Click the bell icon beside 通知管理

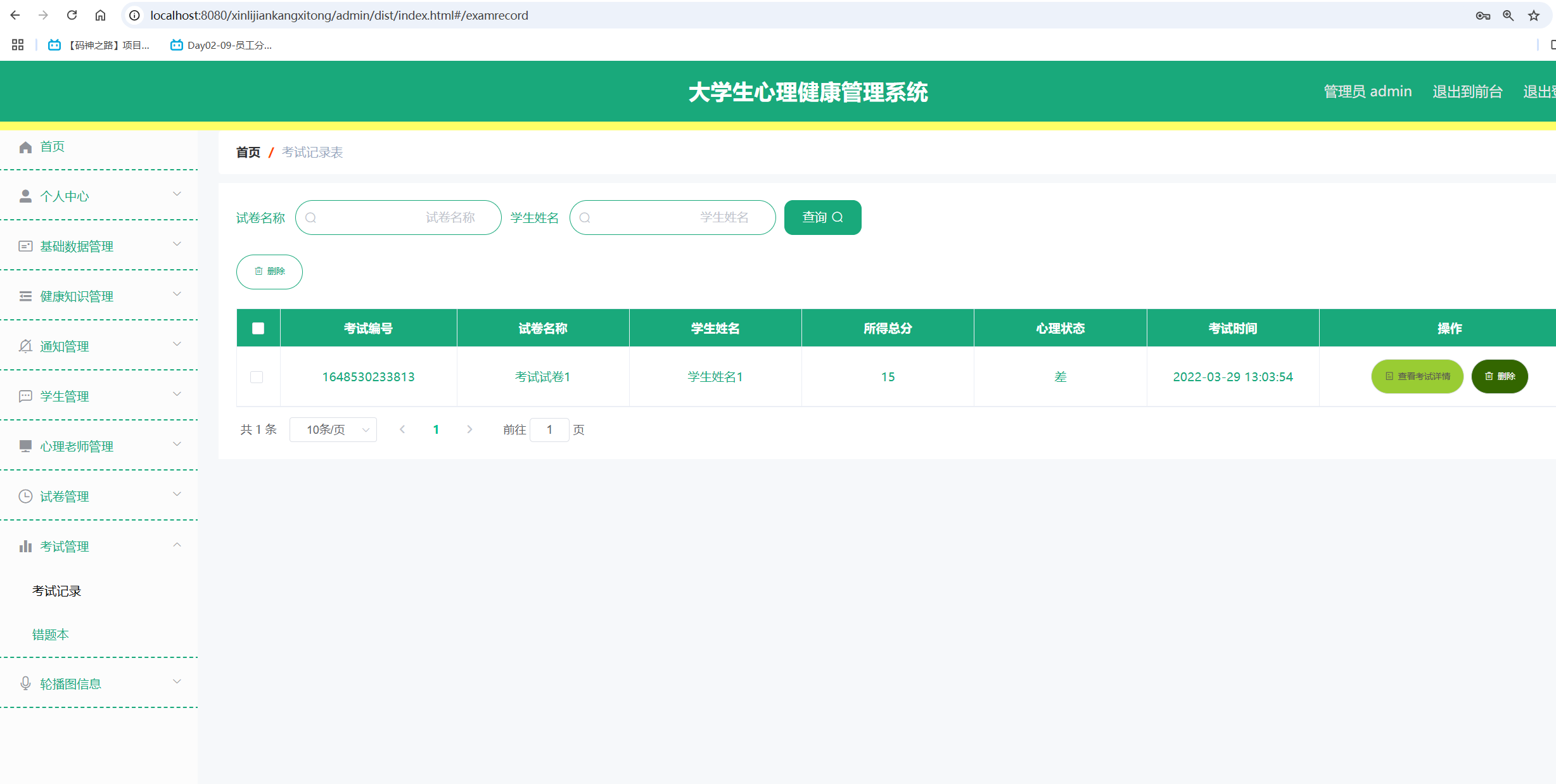coord(25,346)
